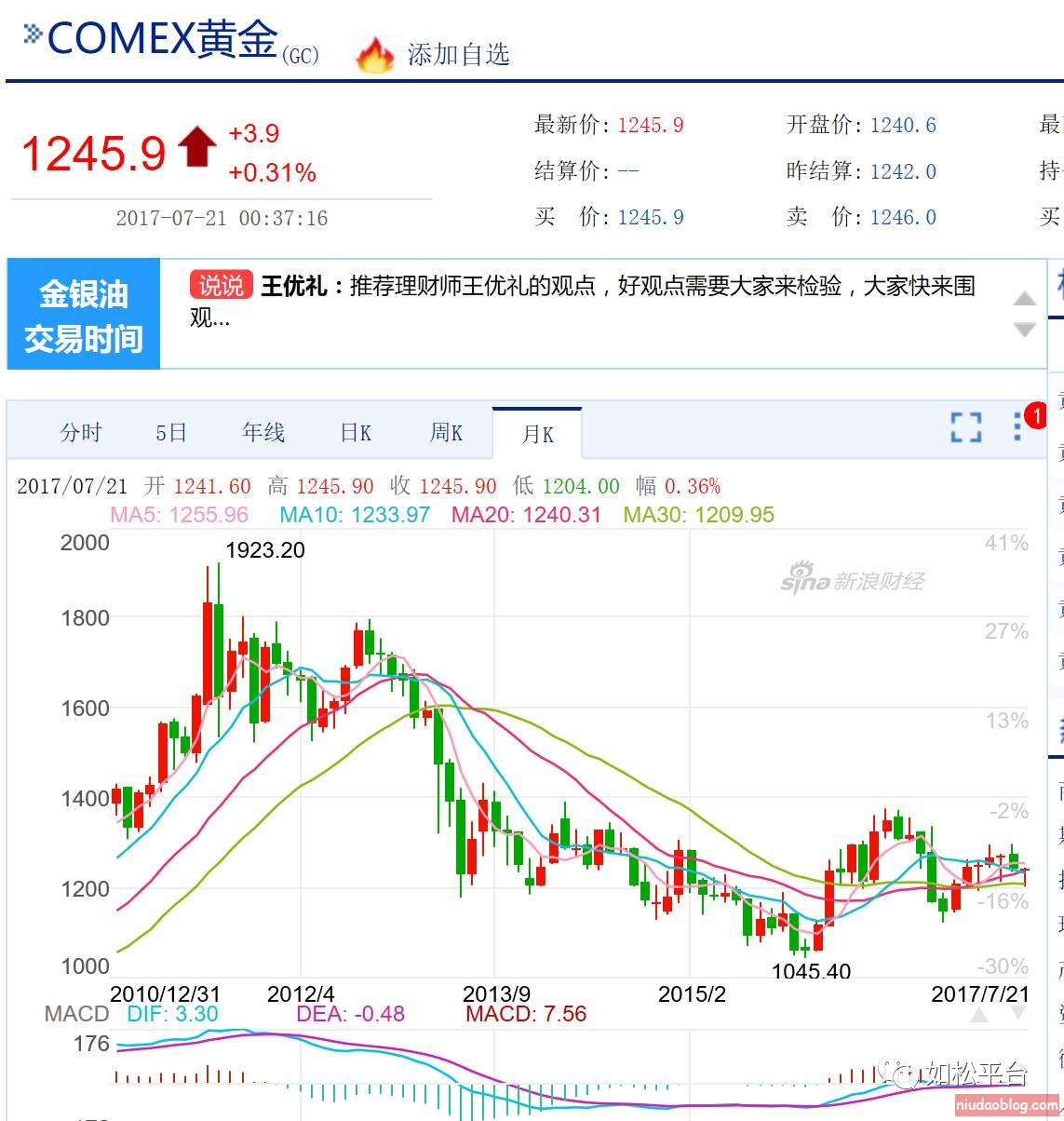Open 王优礼 author link
The height and width of the screenshot is (1121, 1064).
293,286
